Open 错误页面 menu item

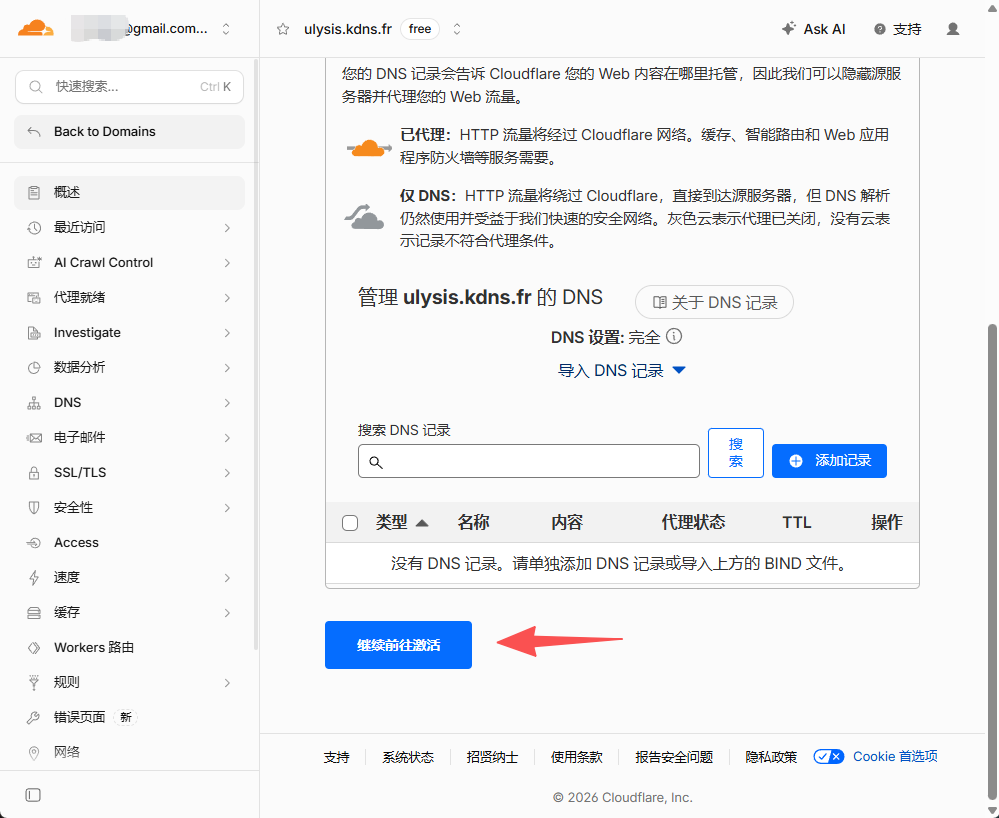coord(129,717)
